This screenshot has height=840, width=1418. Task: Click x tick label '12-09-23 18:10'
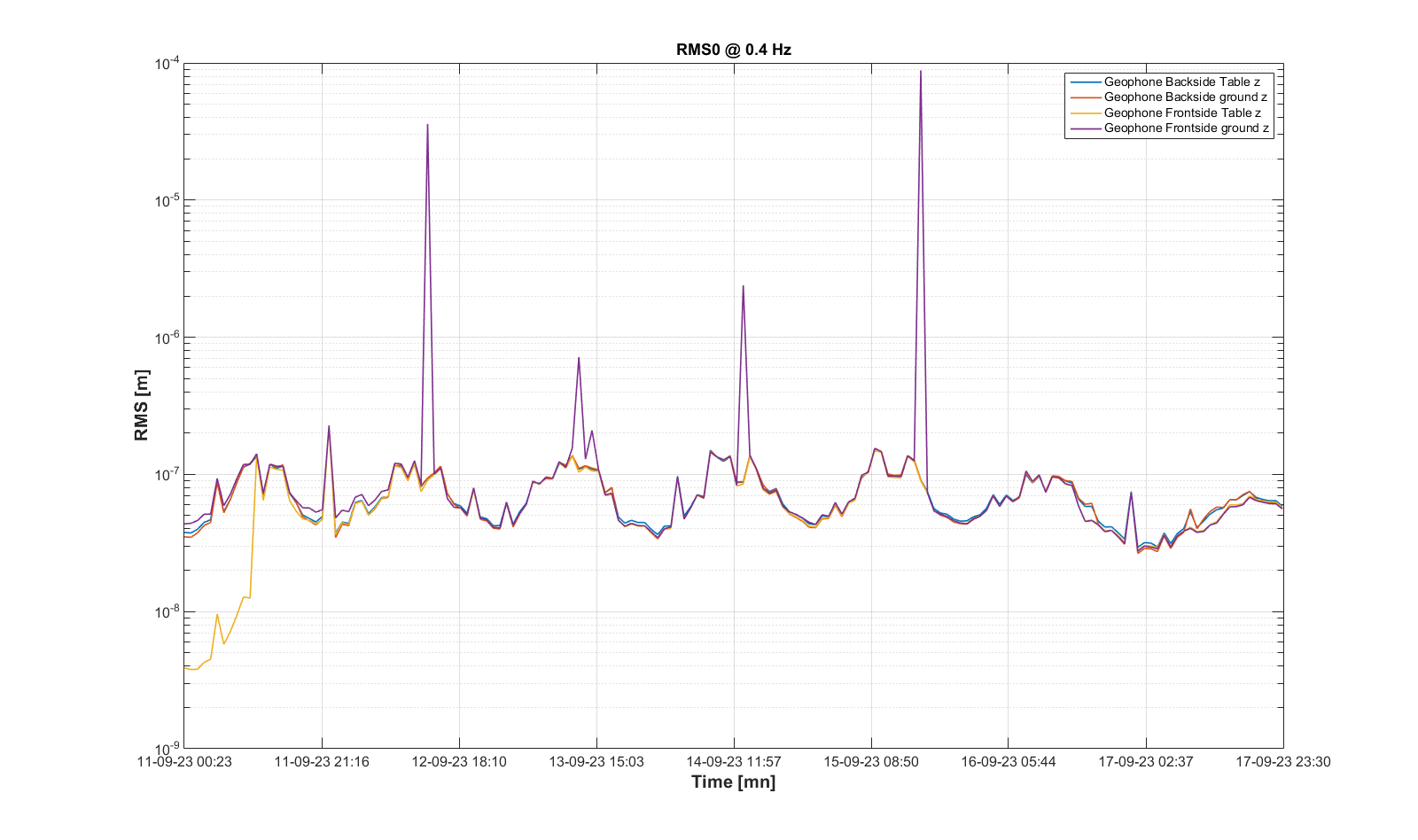(459, 761)
